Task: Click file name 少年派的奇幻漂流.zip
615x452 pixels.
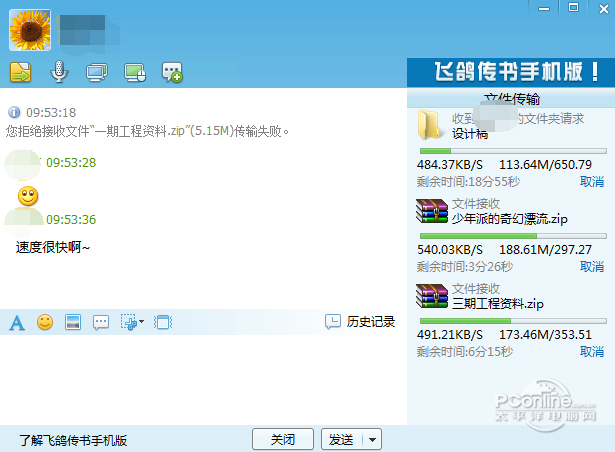Action: [509, 219]
